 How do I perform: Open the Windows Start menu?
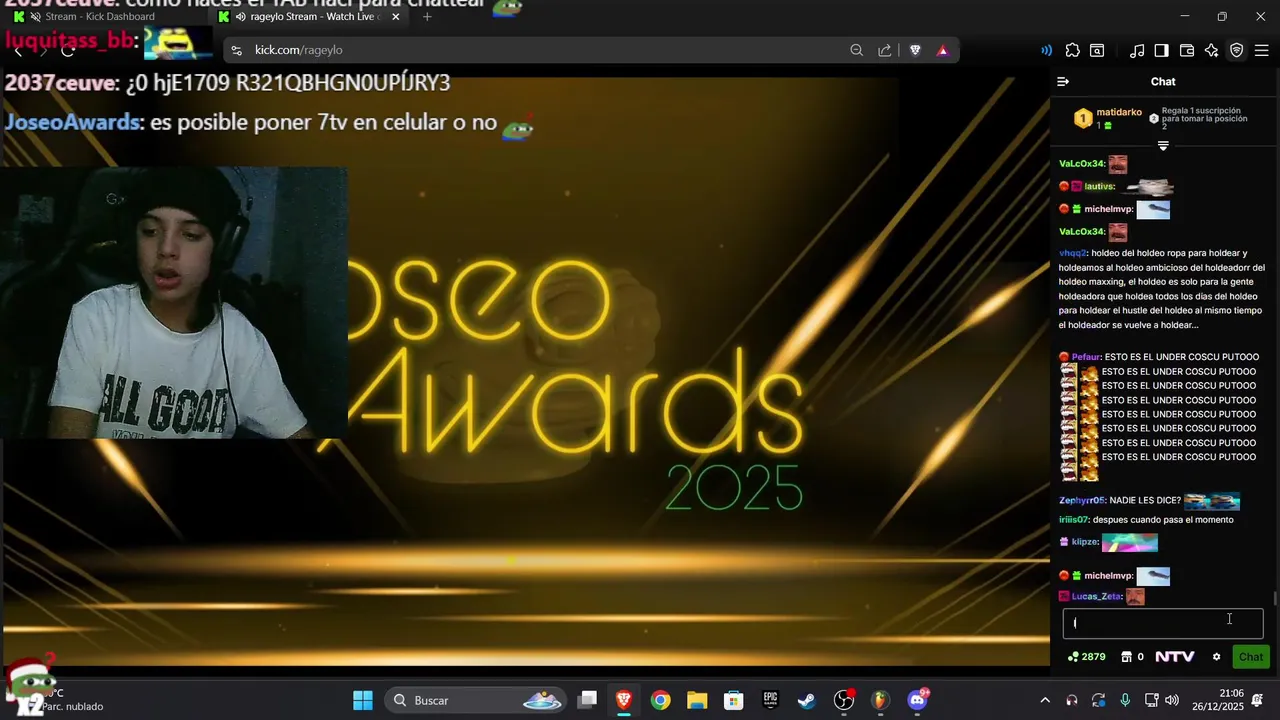tap(363, 700)
